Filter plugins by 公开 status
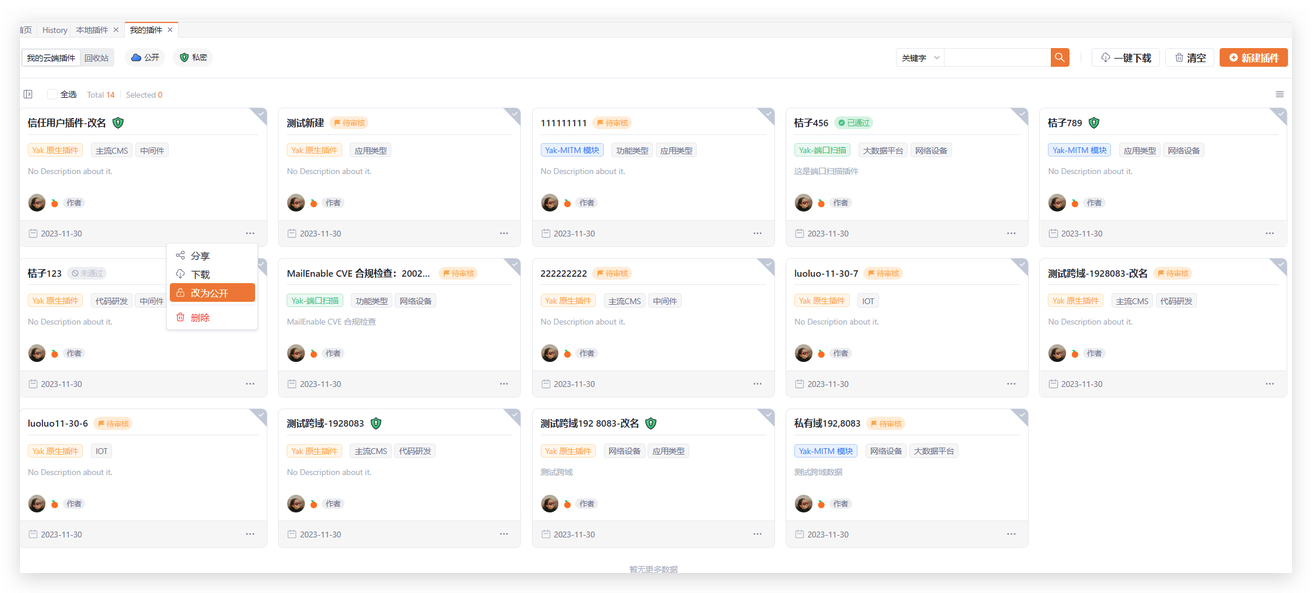 click(145, 58)
